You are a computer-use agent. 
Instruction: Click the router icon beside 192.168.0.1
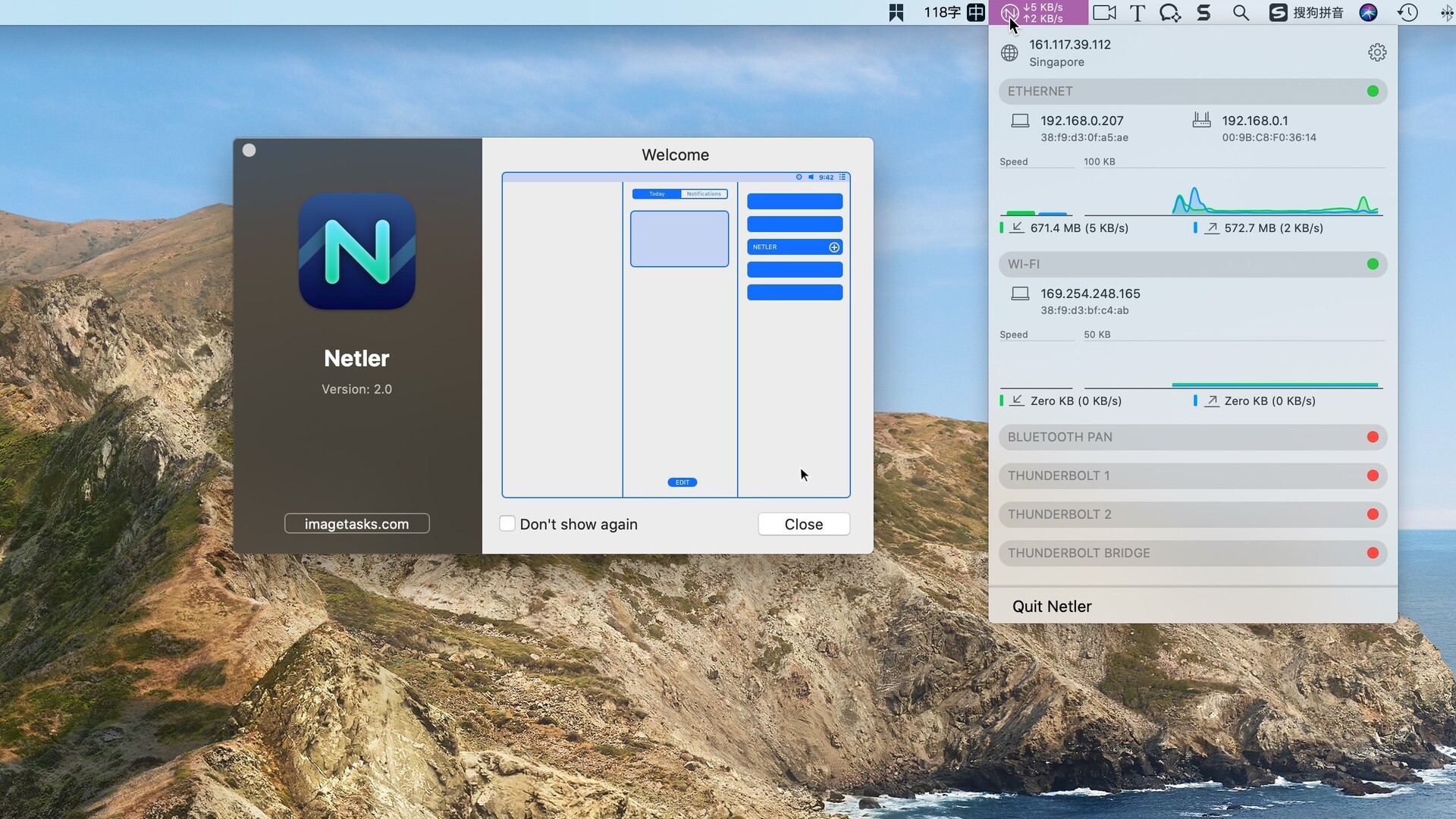[1202, 121]
